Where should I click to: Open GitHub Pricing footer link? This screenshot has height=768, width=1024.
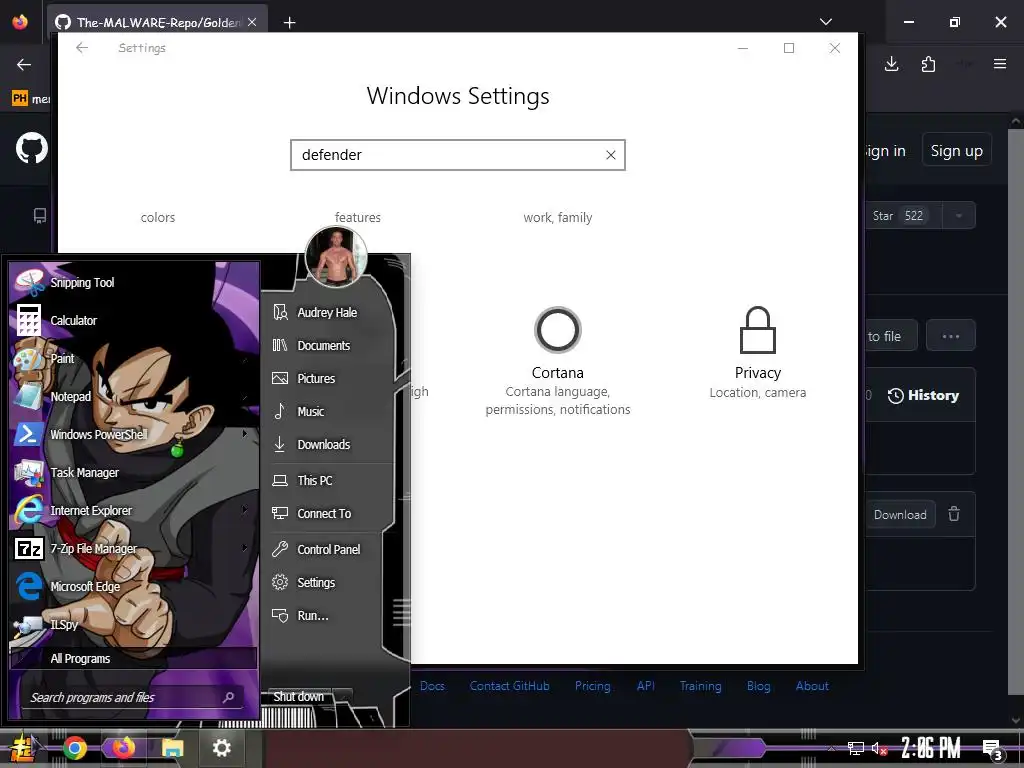point(592,686)
